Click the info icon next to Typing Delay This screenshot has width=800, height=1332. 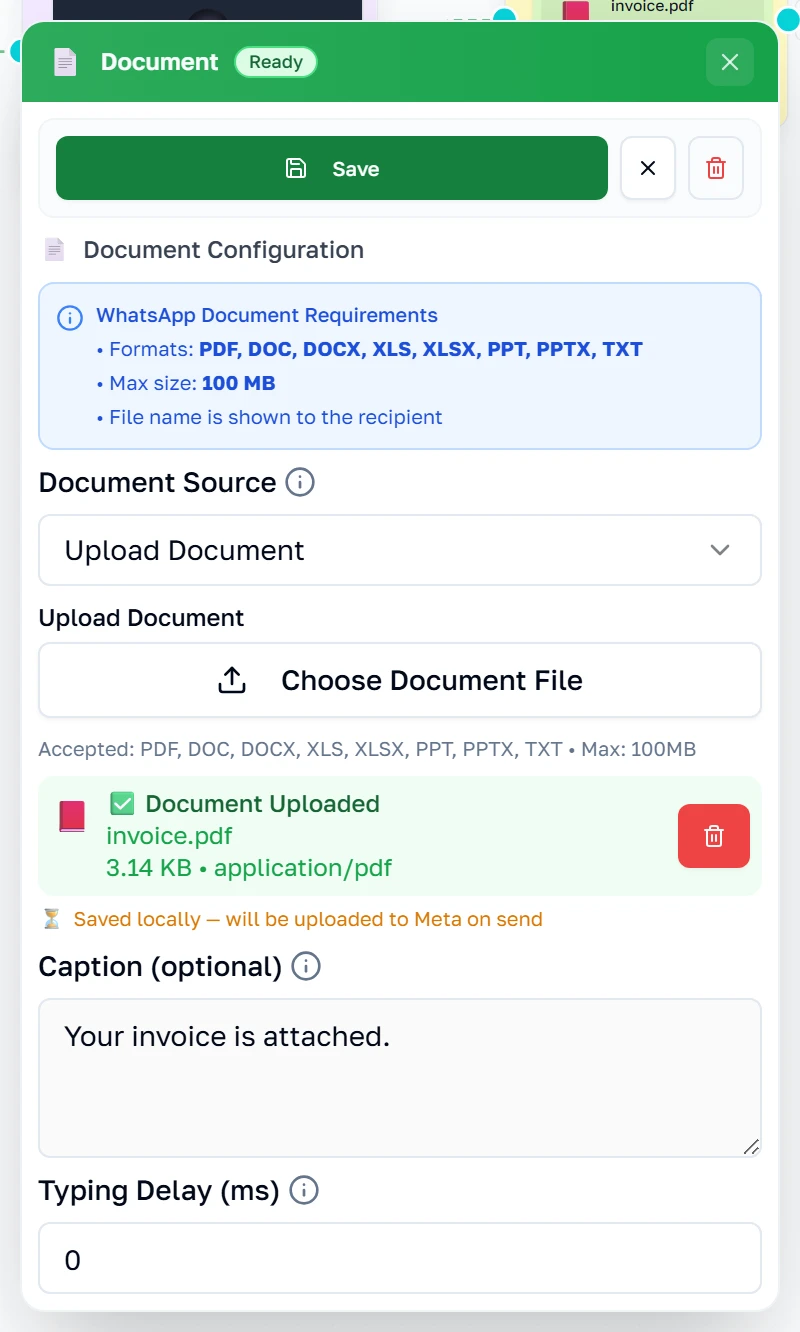(x=304, y=1191)
